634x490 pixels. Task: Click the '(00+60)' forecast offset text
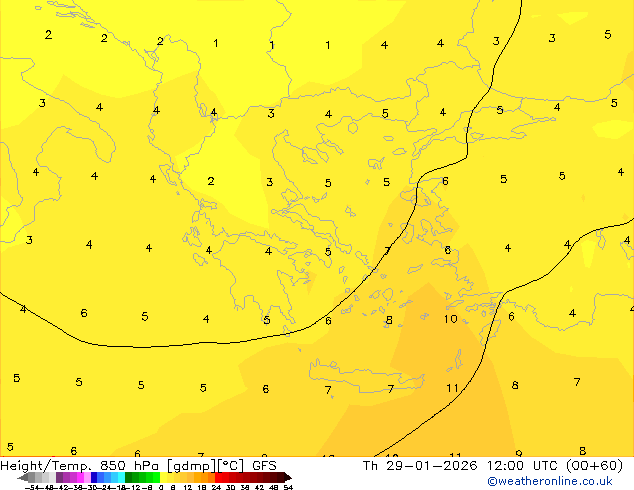(595, 465)
